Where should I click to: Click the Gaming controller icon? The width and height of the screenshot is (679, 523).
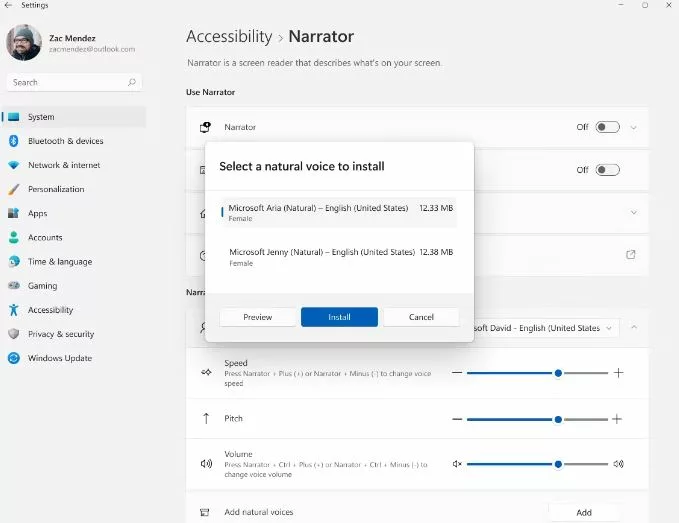click(14, 286)
